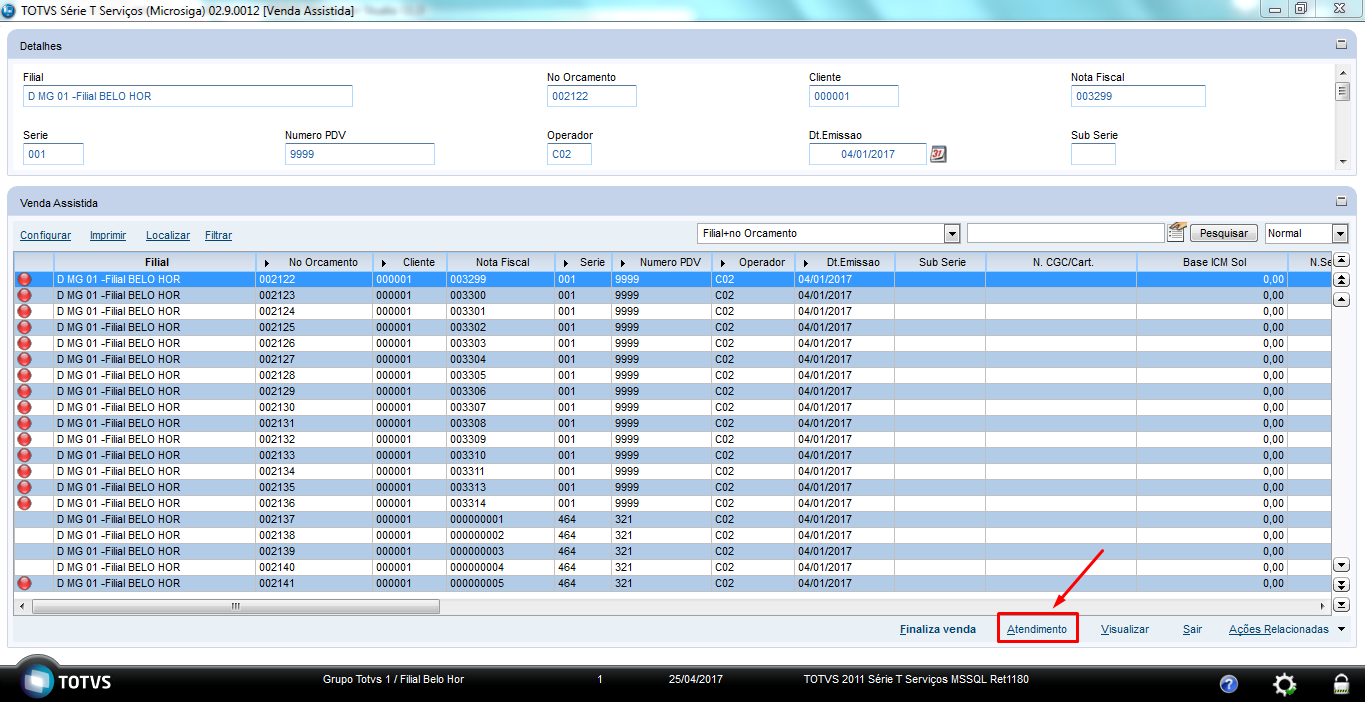Page down using the double down-arrow grid button
1365x702 pixels.
pos(1342,585)
